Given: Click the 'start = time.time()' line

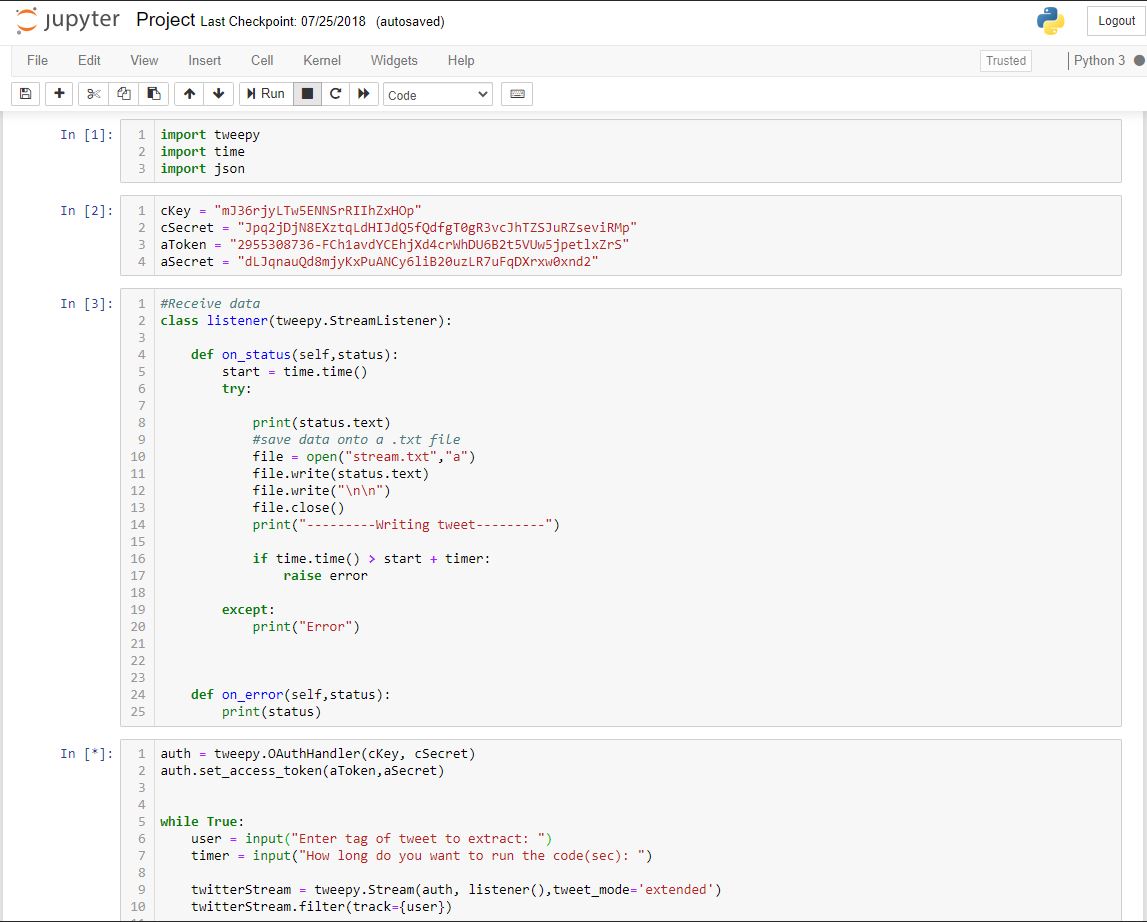Looking at the screenshot, I should (295, 372).
